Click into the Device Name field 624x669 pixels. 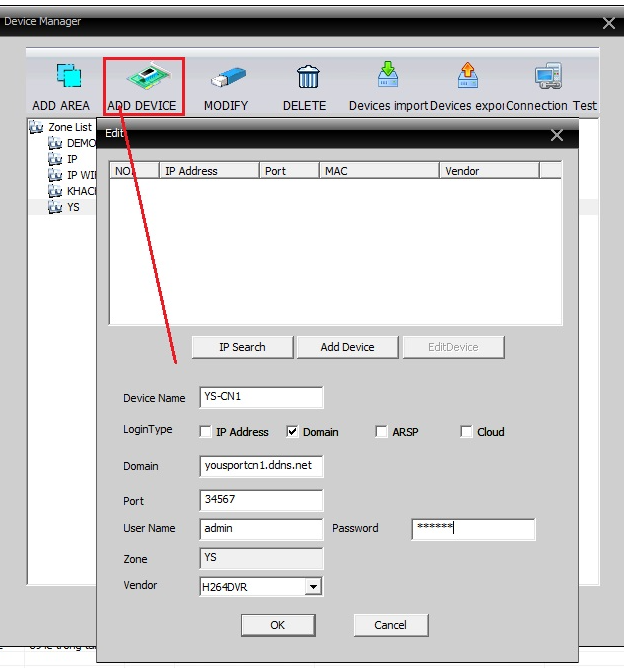pyautogui.click(x=261, y=397)
